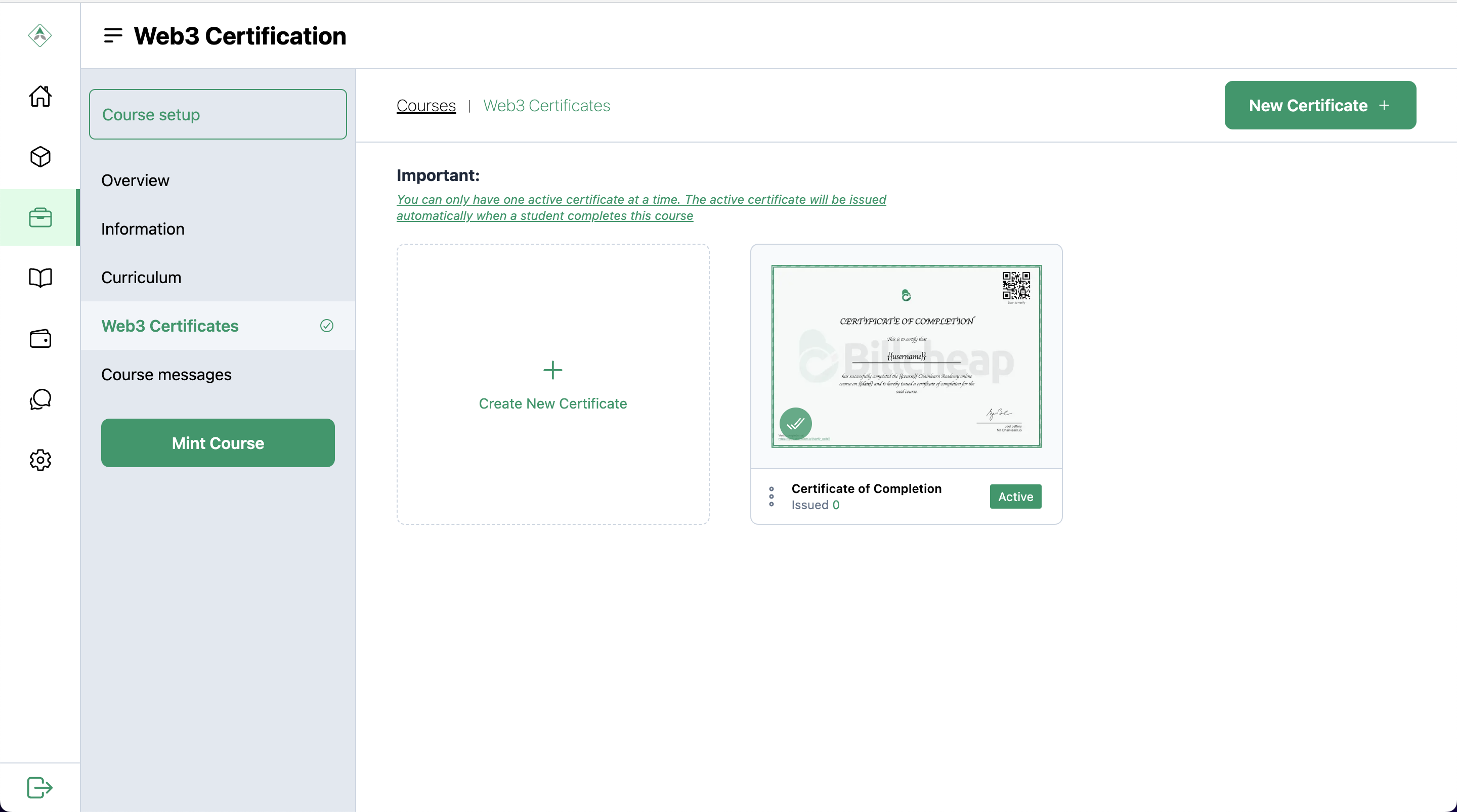Open the Curriculum section
The height and width of the screenshot is (812, 1457).
pos(142,278)
